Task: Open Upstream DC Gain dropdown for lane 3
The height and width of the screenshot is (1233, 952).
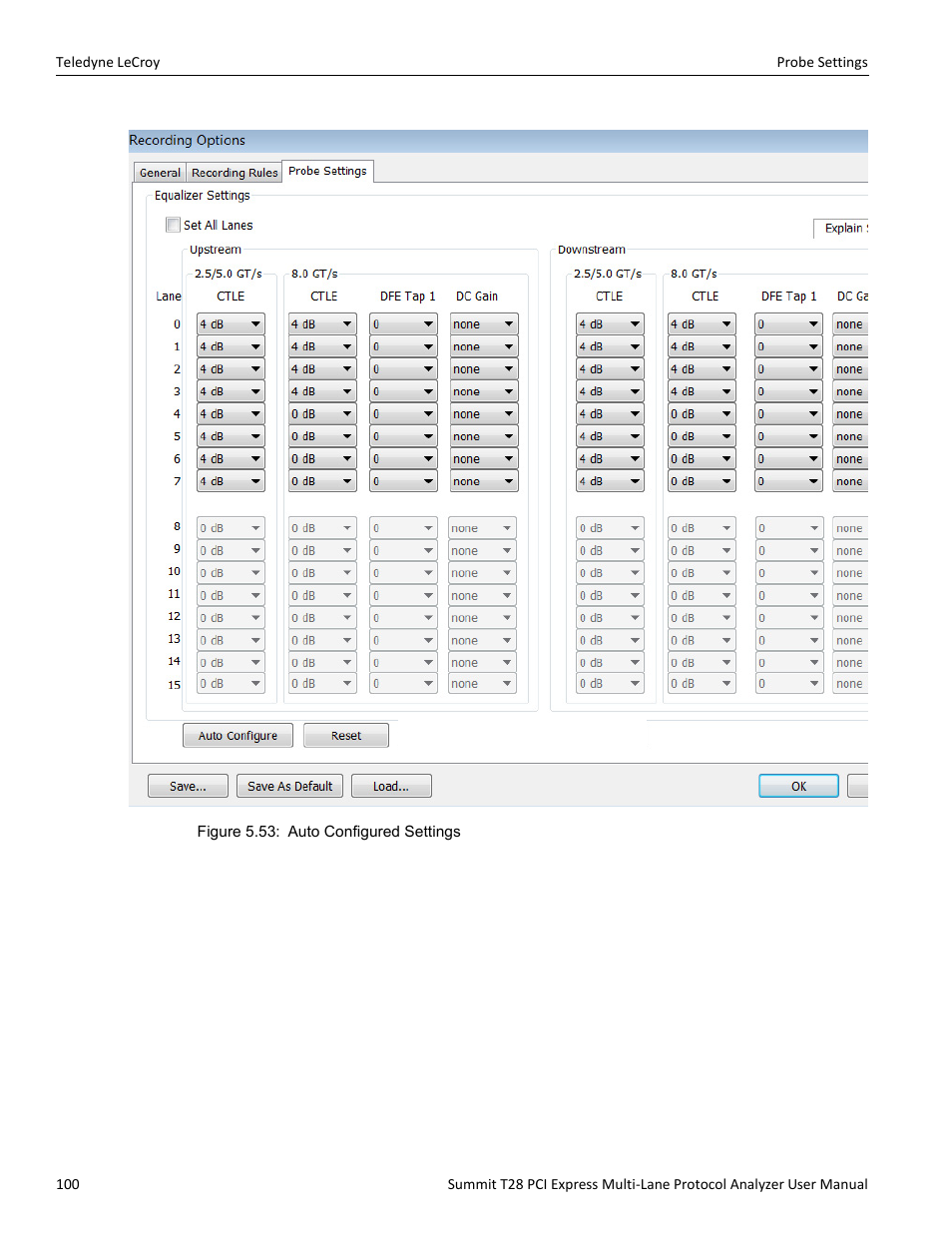Action: 484,391
